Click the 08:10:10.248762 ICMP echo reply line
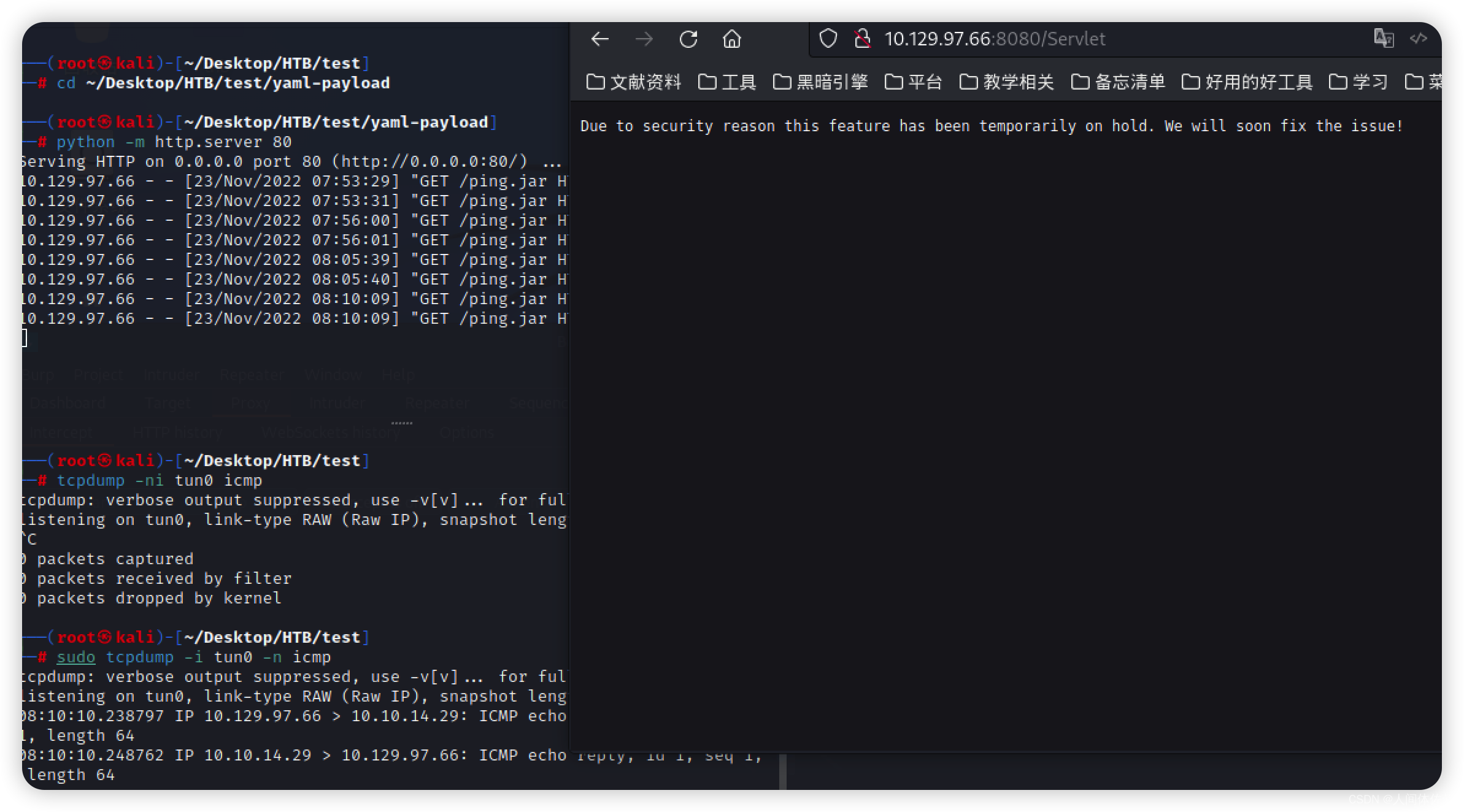1464x812 pixels. coord(393,755)
